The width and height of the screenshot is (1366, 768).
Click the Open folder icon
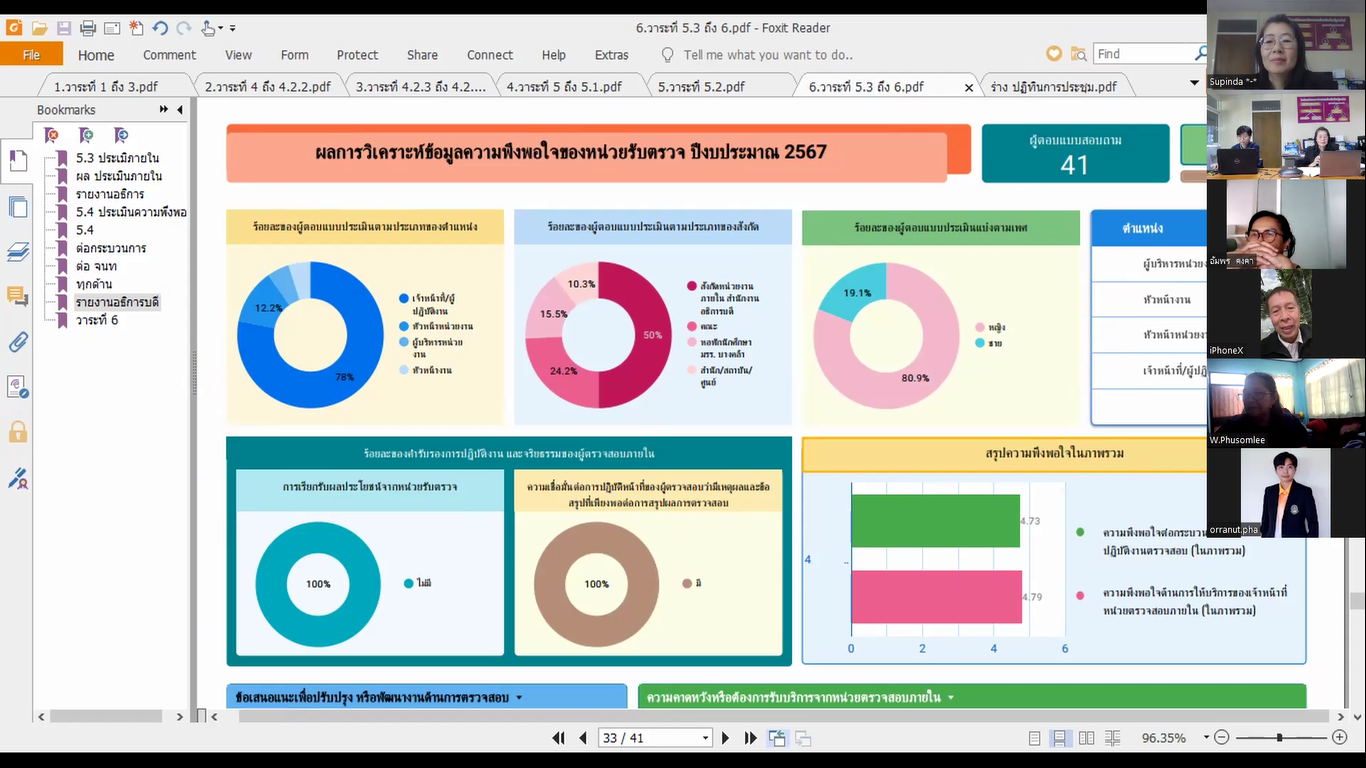39,28
